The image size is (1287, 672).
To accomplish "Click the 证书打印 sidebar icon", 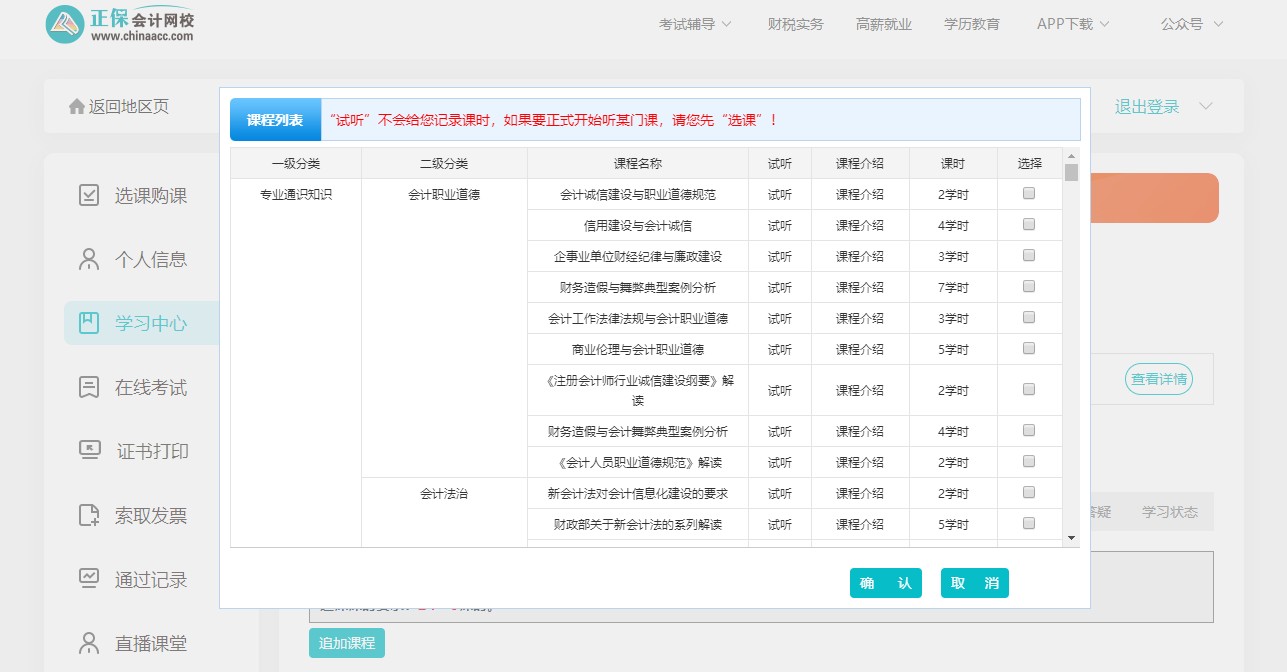I will click(x=90, y=451).
